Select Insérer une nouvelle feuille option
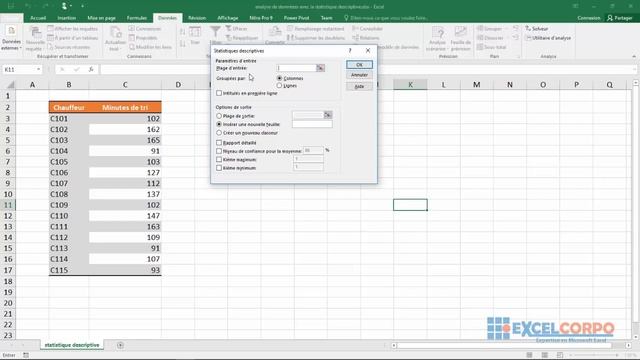 click(219, 124)
